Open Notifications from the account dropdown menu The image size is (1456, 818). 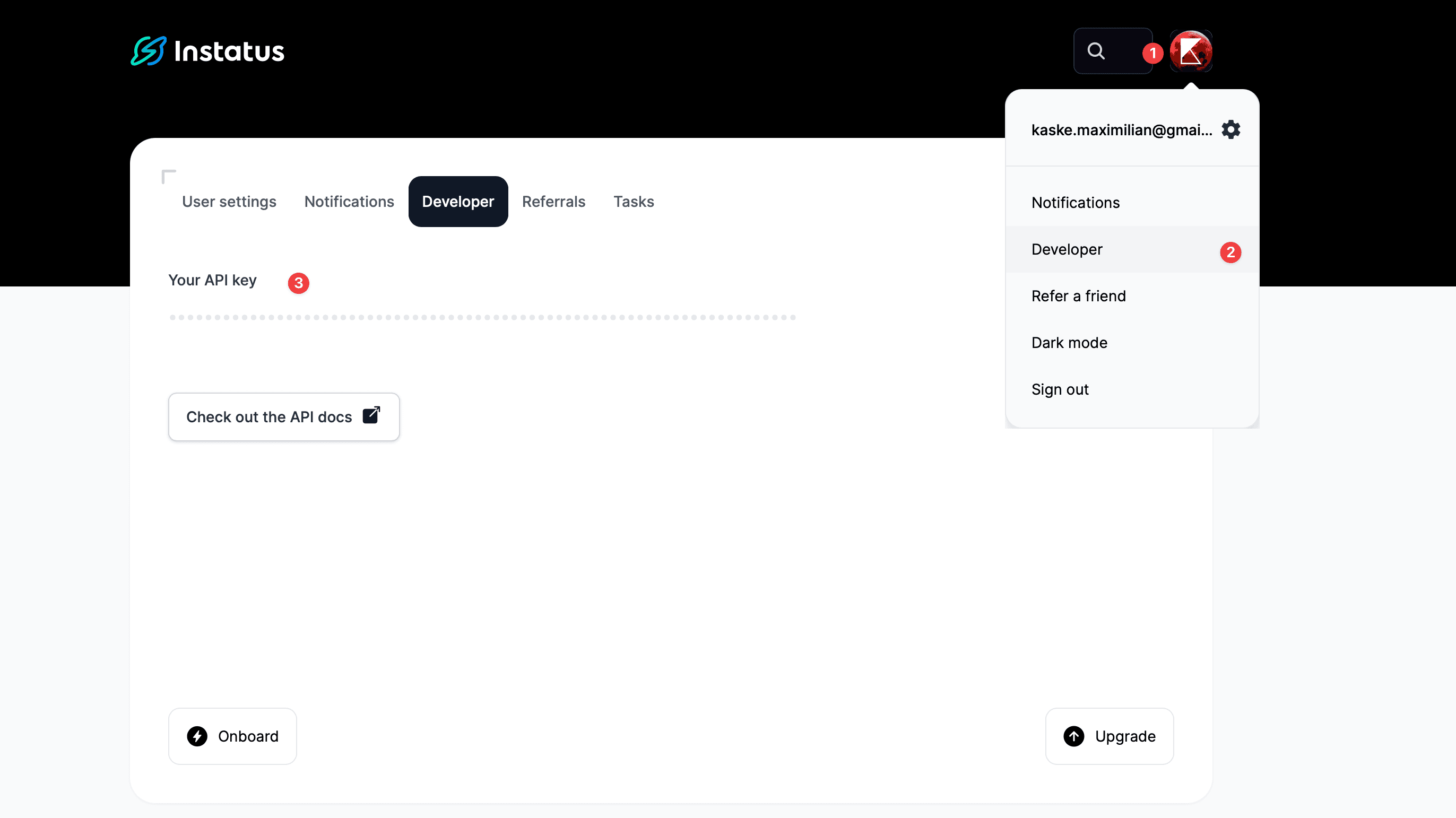1075,202
